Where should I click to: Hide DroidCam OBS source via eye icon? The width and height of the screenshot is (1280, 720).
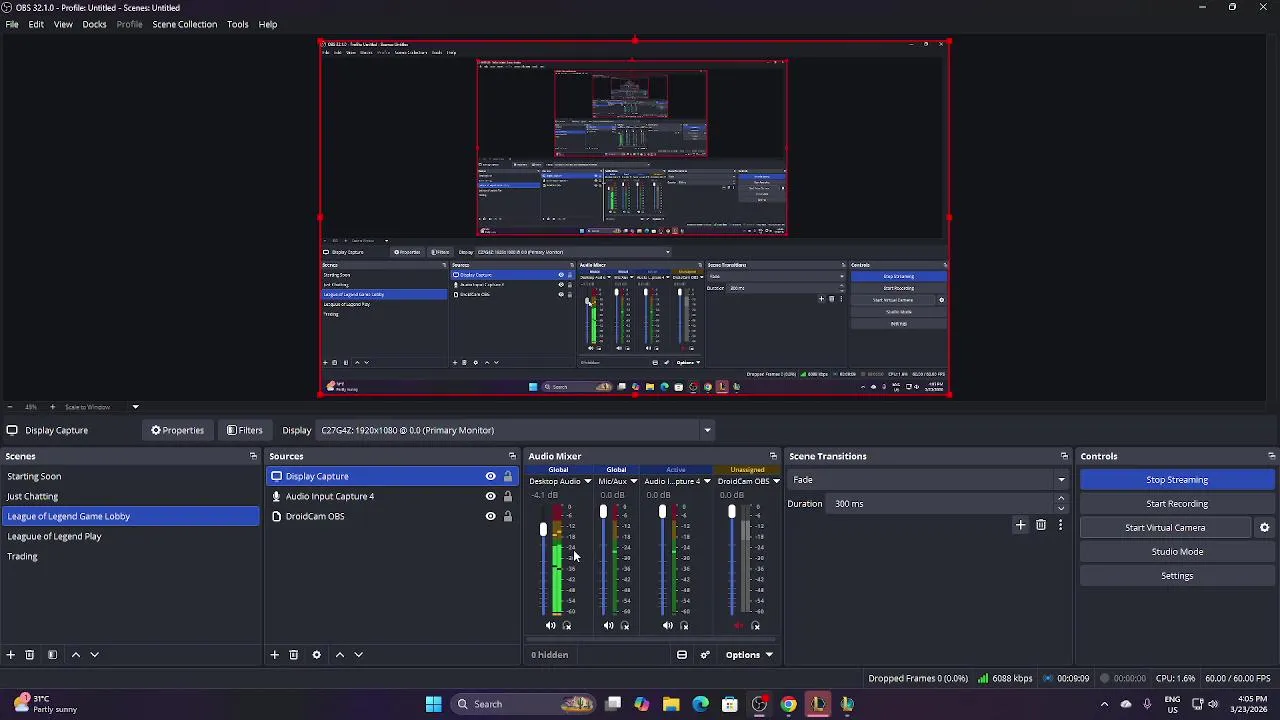[x=490, y=516]
